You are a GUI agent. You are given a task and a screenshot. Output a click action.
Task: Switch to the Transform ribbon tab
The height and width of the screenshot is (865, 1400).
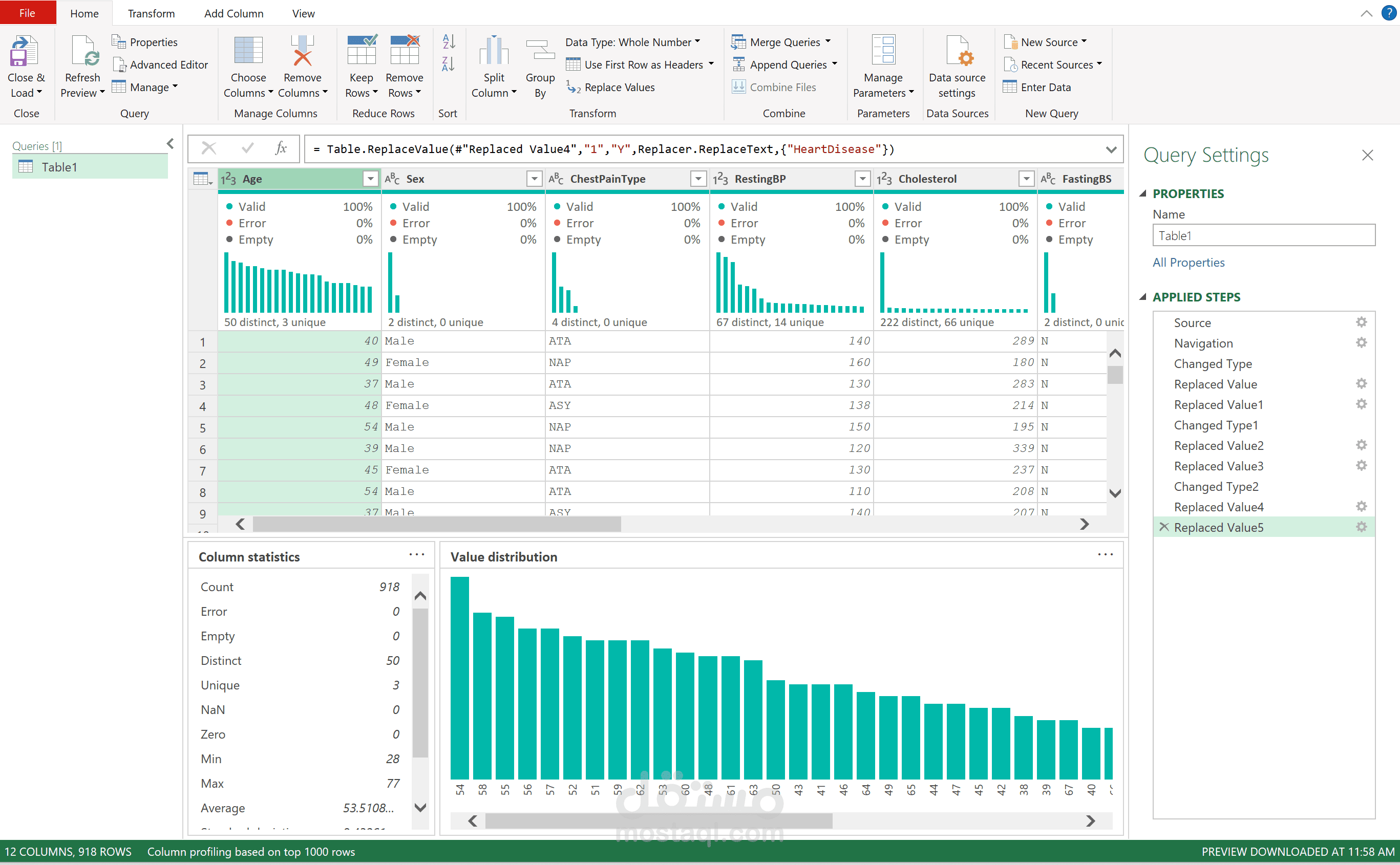coord(151,13)
